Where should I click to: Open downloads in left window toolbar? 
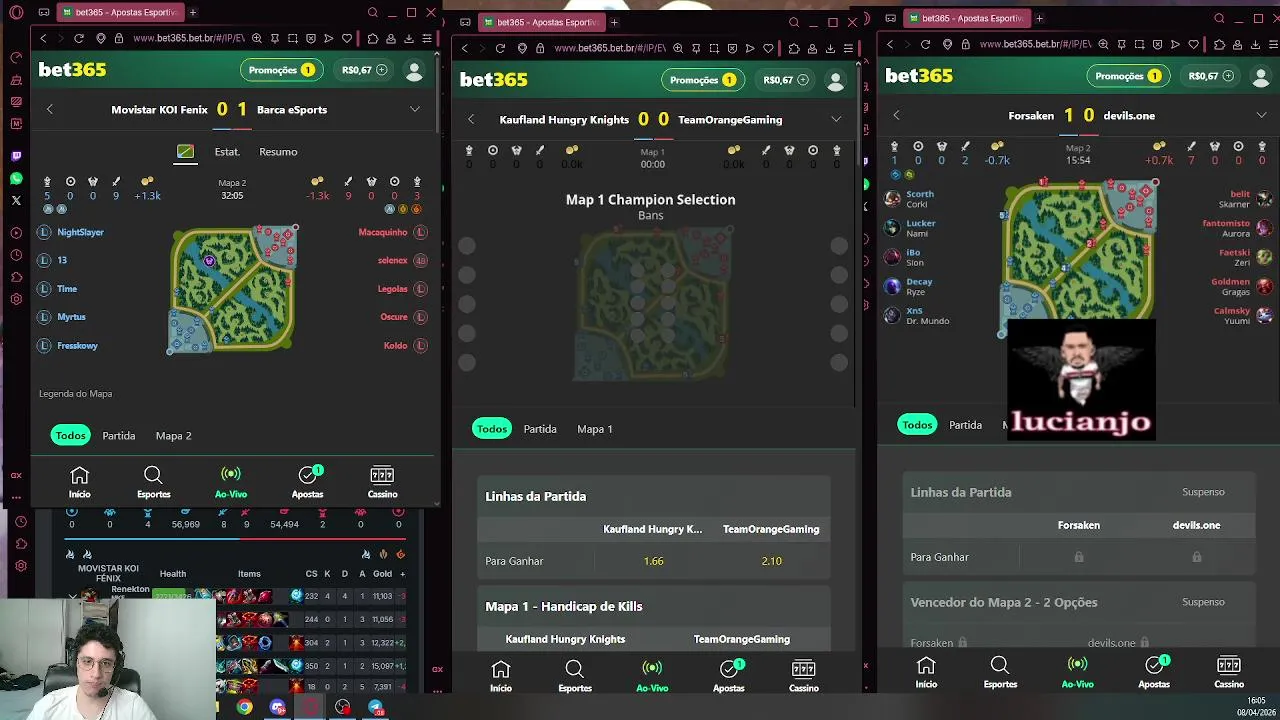coord(409,38)
